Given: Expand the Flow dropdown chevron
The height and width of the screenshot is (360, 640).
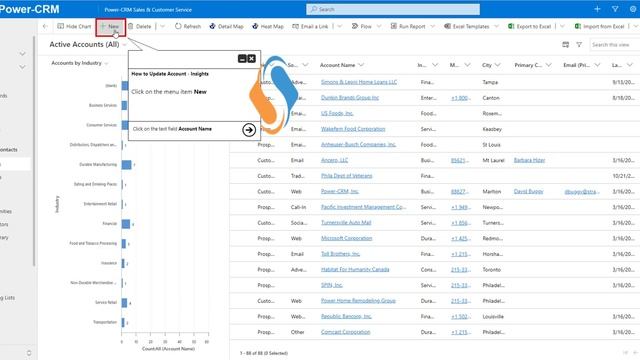Looking at the screenshot, I should (379, 27).
